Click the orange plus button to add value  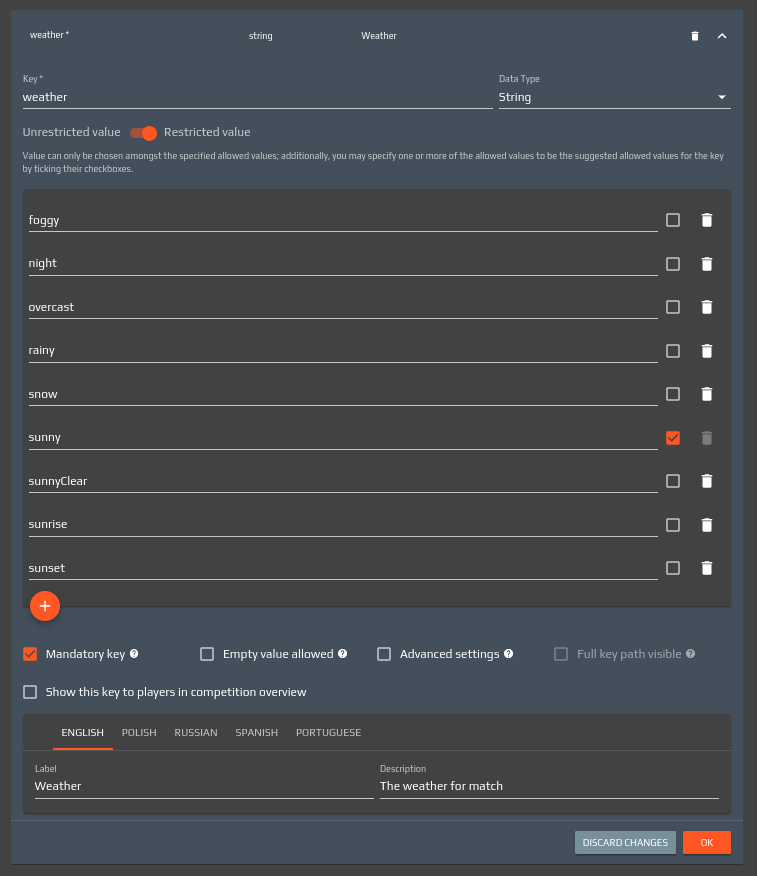[45, 606]
